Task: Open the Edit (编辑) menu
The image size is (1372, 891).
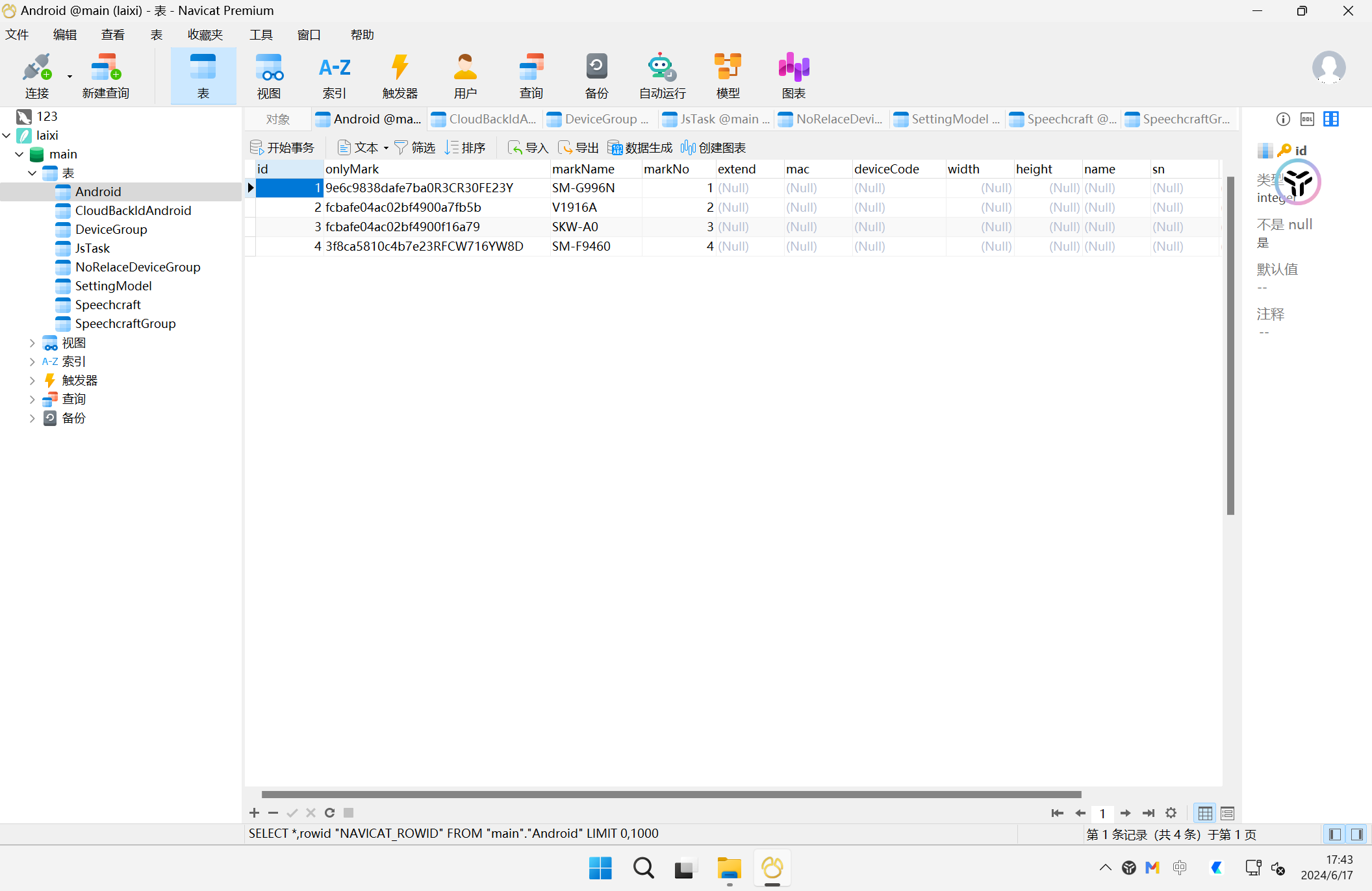Action: pos(65,34)
